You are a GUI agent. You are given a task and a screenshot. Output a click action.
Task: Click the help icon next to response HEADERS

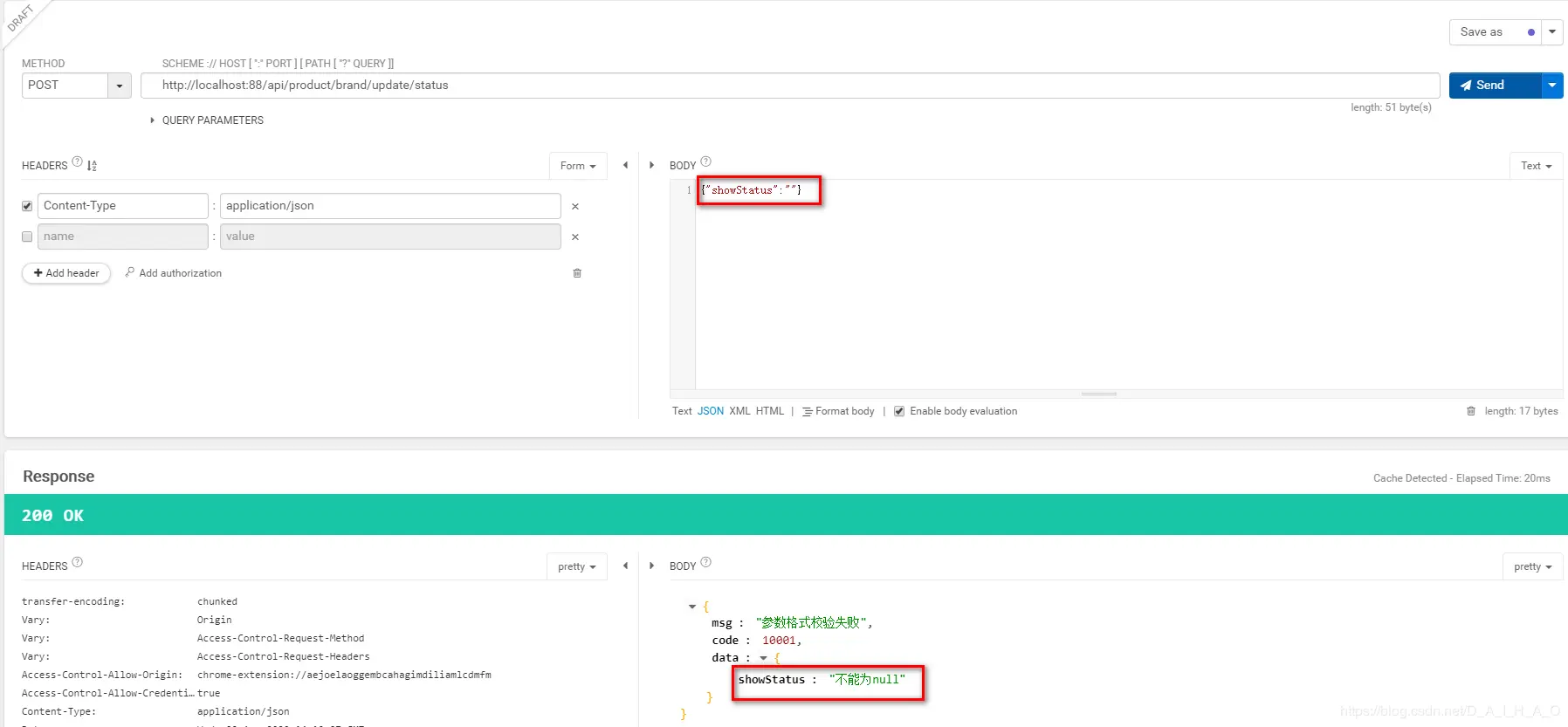coord(78,562)
